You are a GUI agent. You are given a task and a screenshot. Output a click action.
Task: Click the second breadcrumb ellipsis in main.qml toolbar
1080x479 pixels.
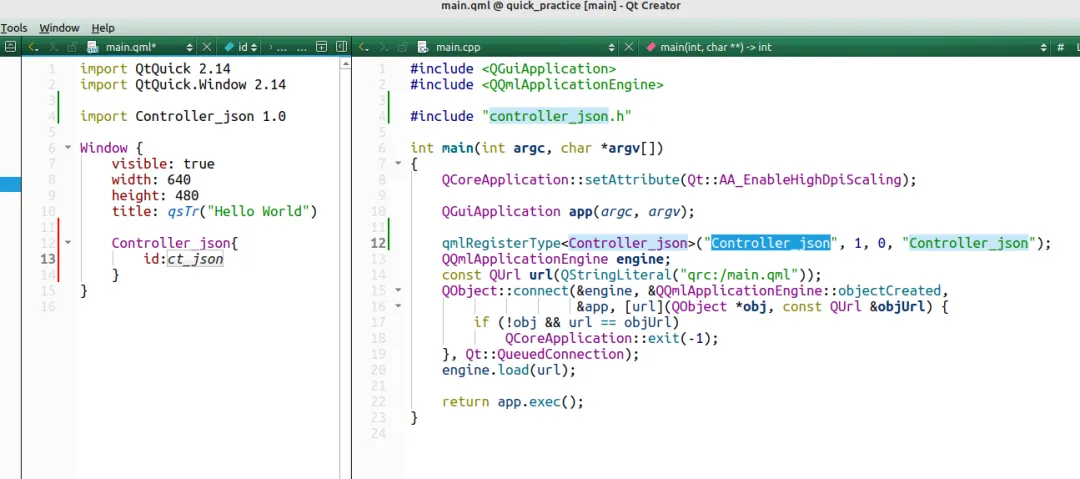tap(302, 48)
